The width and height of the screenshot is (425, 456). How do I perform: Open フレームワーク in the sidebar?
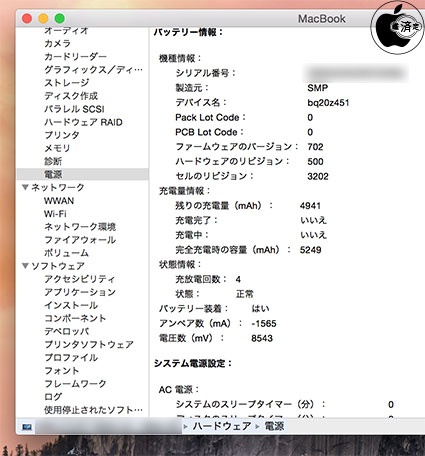point(75,384)
